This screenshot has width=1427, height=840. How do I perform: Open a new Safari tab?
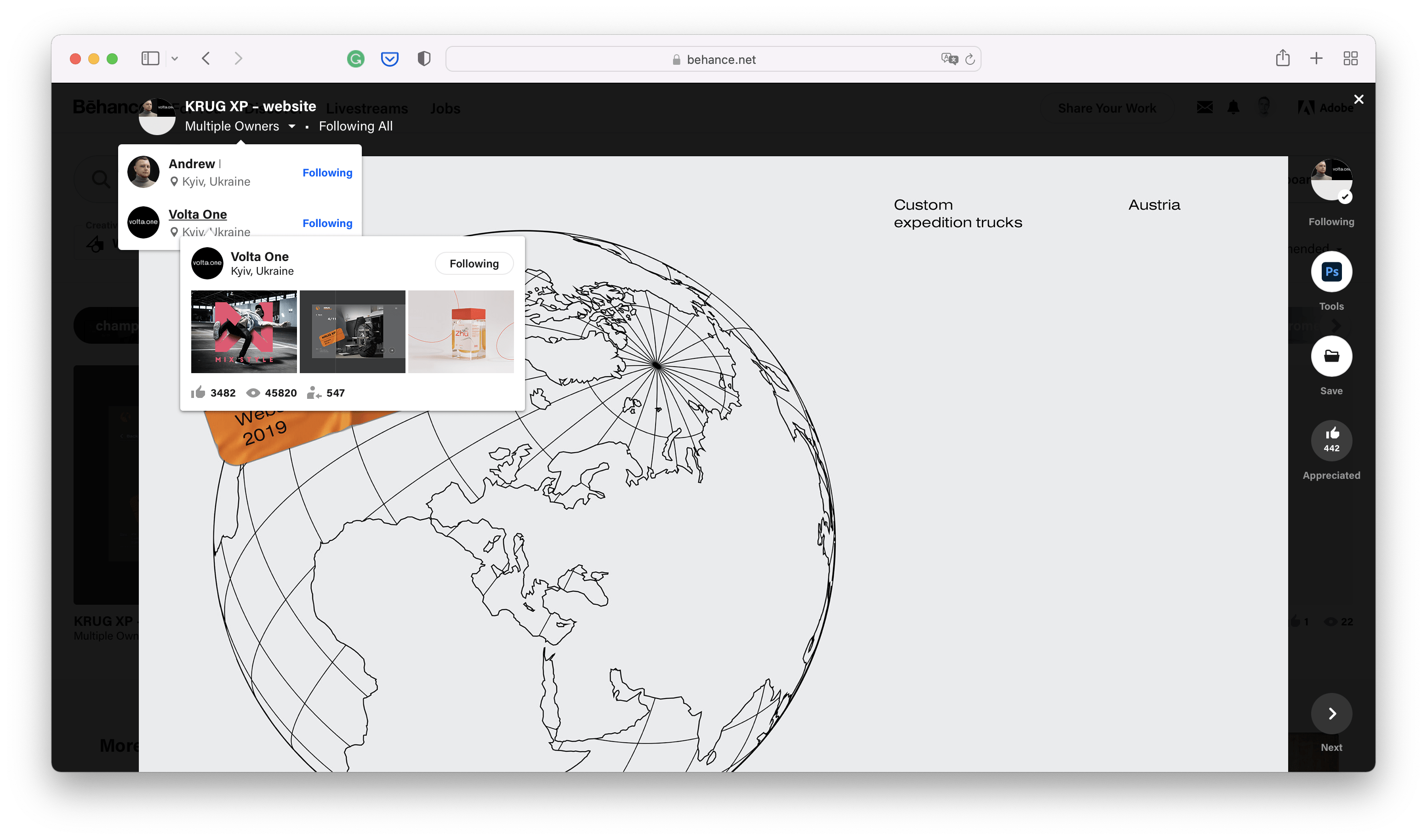click(x=1317, y=58)
